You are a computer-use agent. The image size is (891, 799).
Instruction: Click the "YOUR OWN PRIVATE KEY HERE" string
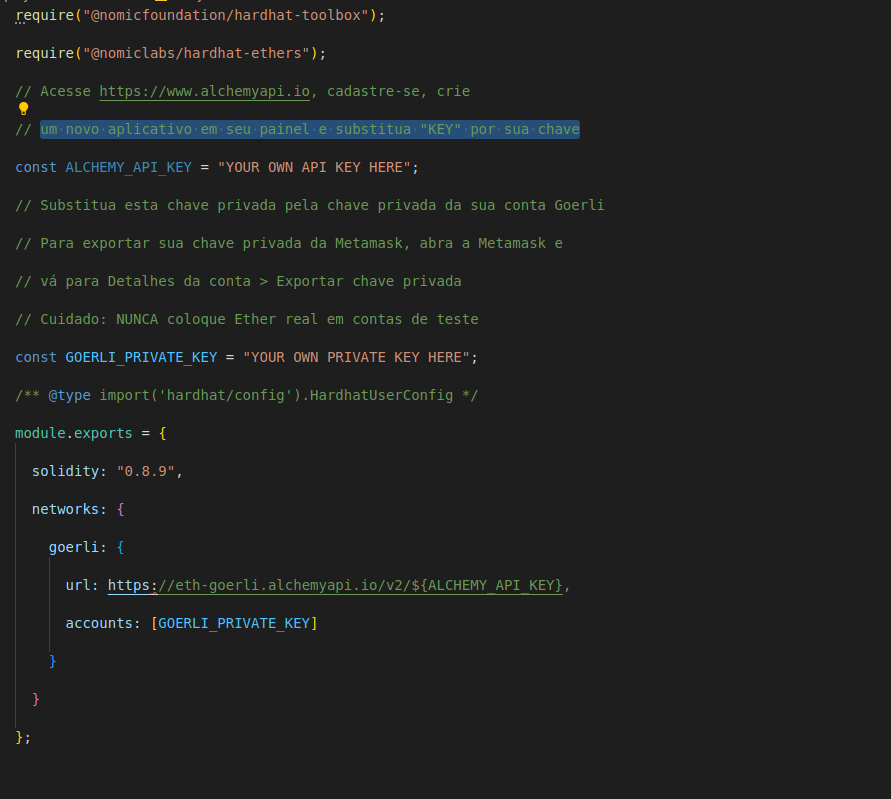(356, 357)
